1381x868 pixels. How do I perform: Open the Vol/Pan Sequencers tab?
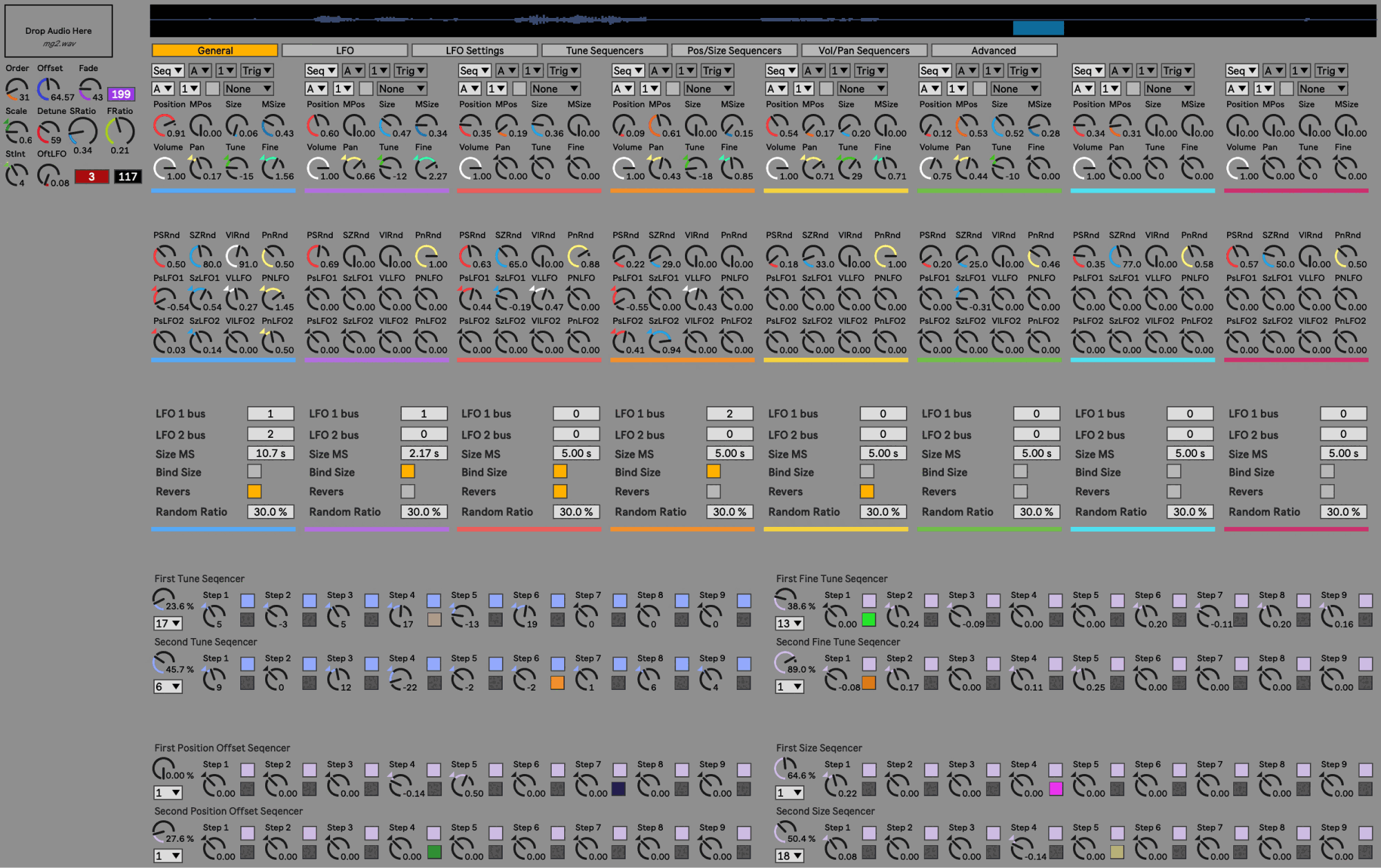point(865,50)
